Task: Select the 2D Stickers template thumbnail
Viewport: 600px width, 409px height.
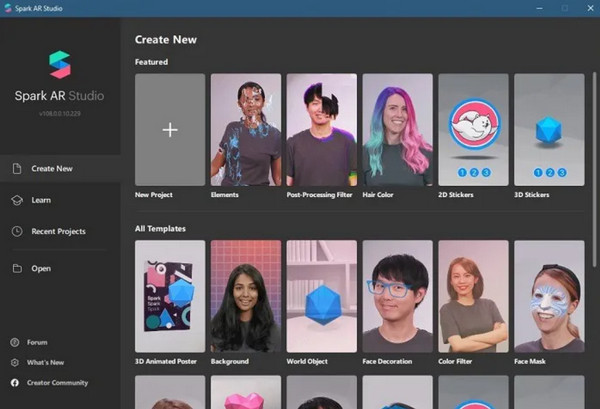Action: (x=473, y=130)
